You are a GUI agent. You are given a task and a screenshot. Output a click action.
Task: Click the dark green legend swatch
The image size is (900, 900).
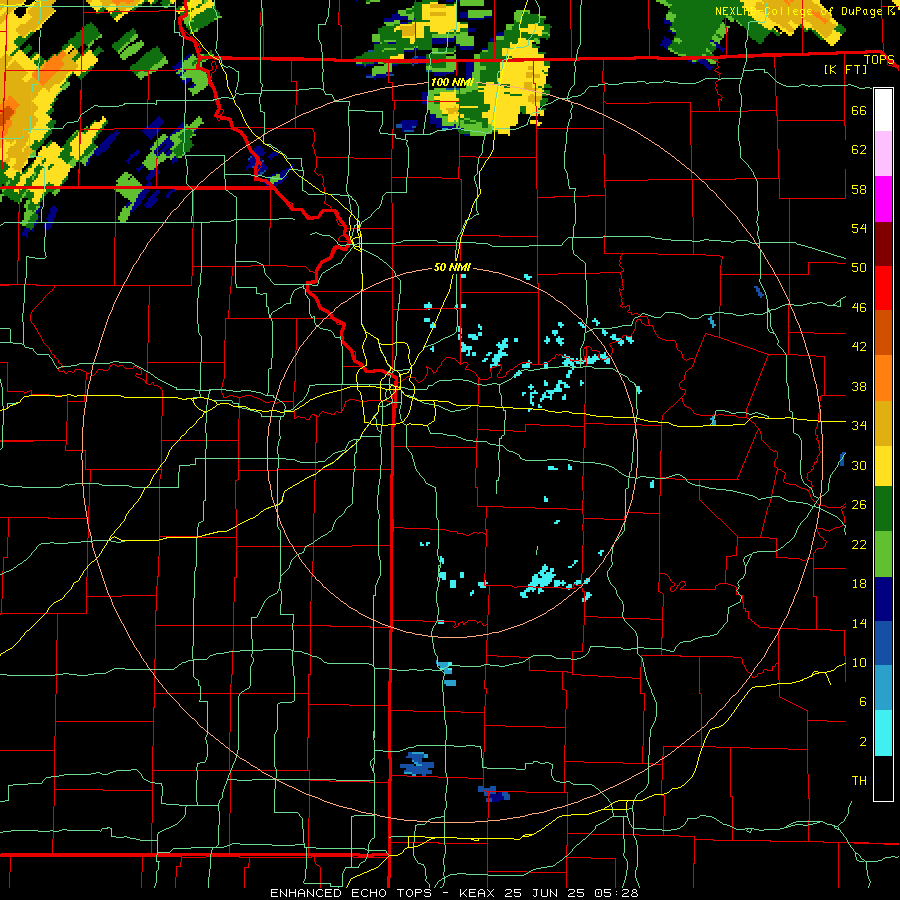pyautogui.click(x=883, y=509)
